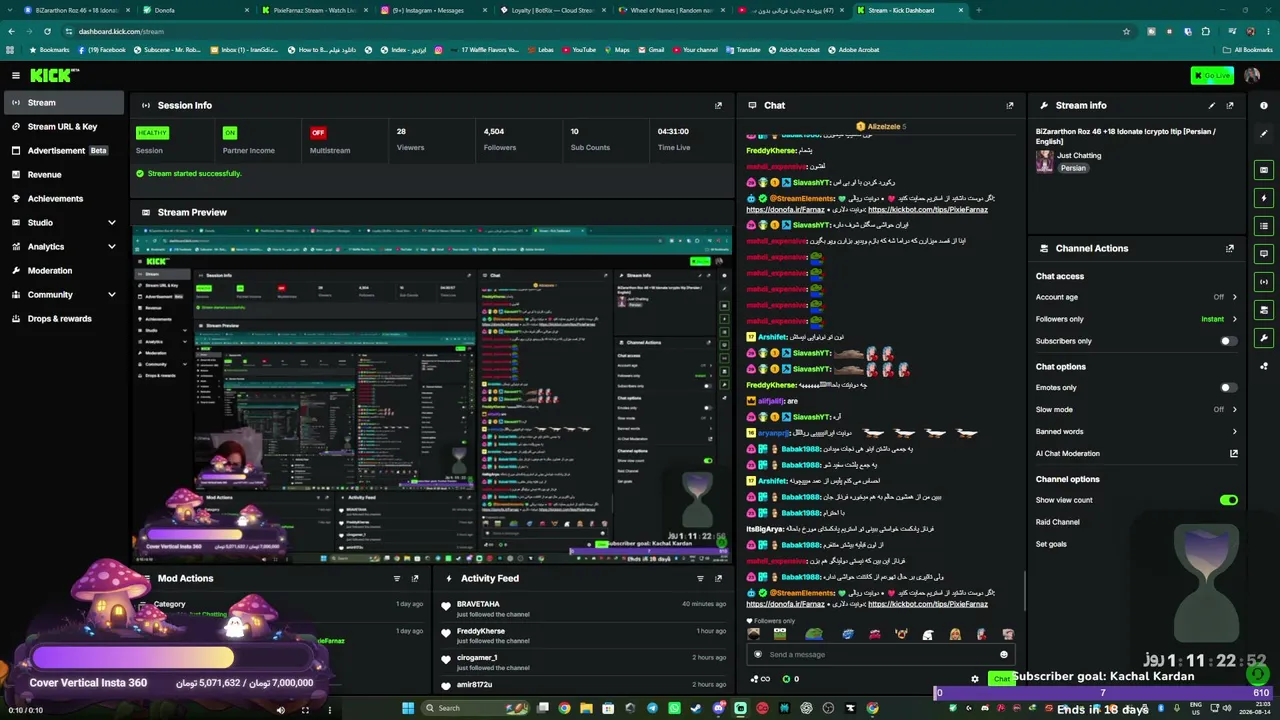Open Slow mode setting chevron
Viewport: 1280px width, 720px height.
coord(1234,409)
